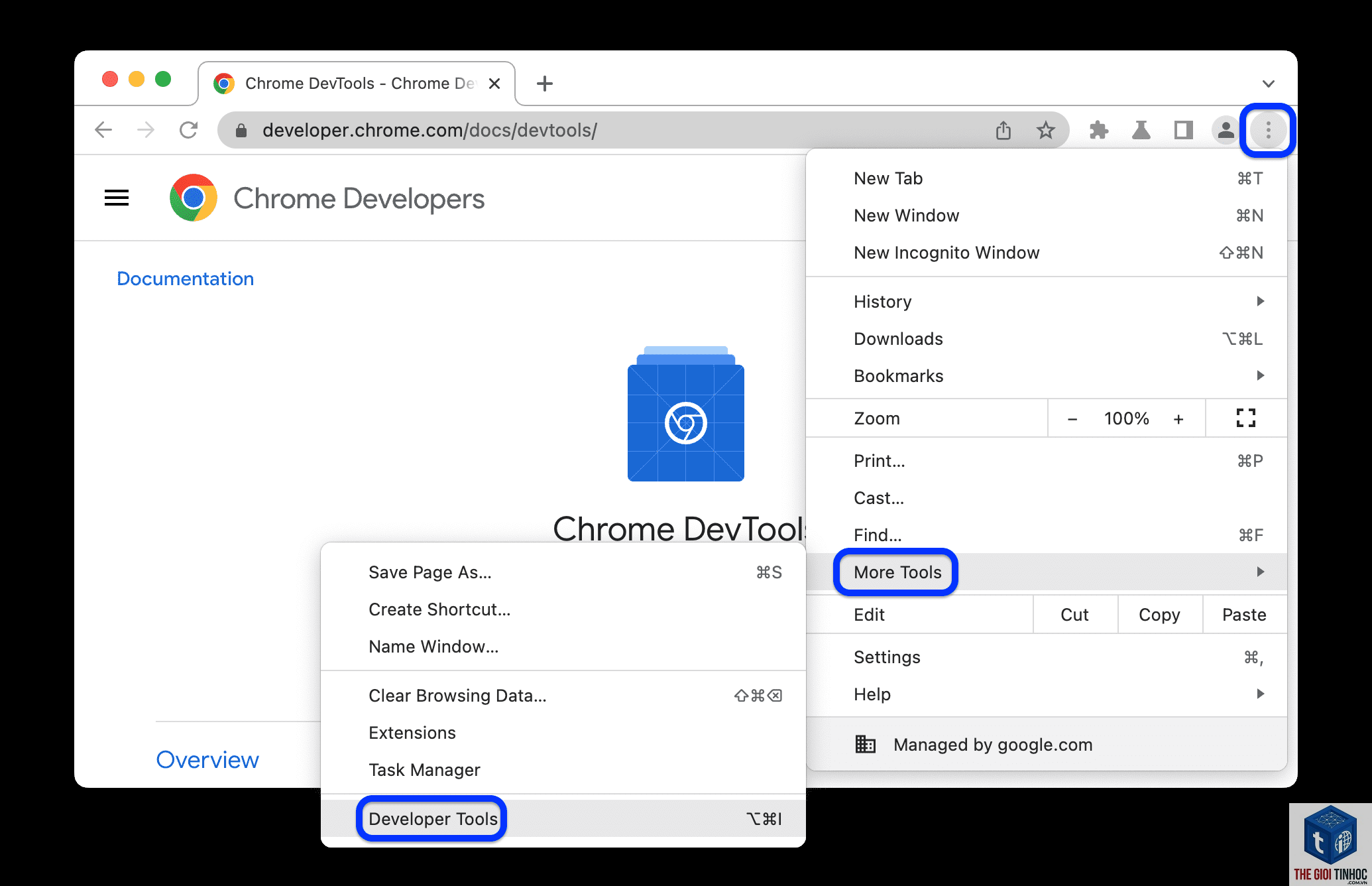The height and width of the screenshot is (886, 1372).
Task: Reload the page
Action: [189, 130]
